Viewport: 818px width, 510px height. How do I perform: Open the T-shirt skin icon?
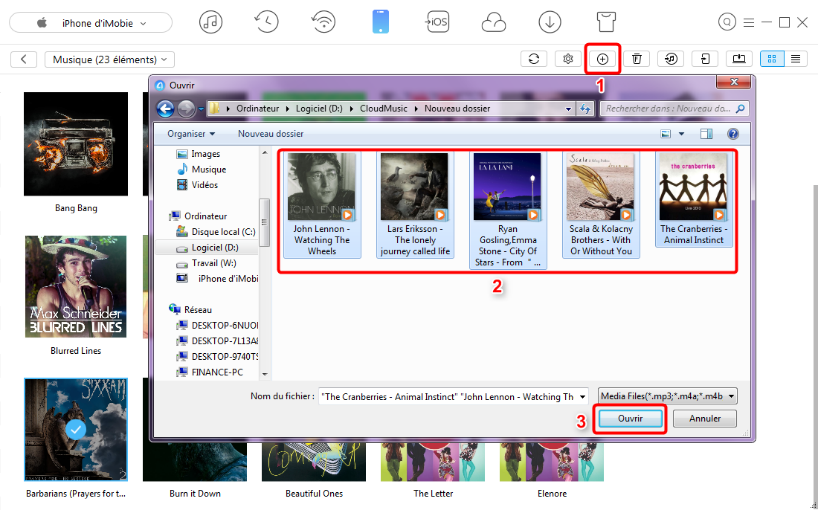pyautogui.click(x=606, y=22)
